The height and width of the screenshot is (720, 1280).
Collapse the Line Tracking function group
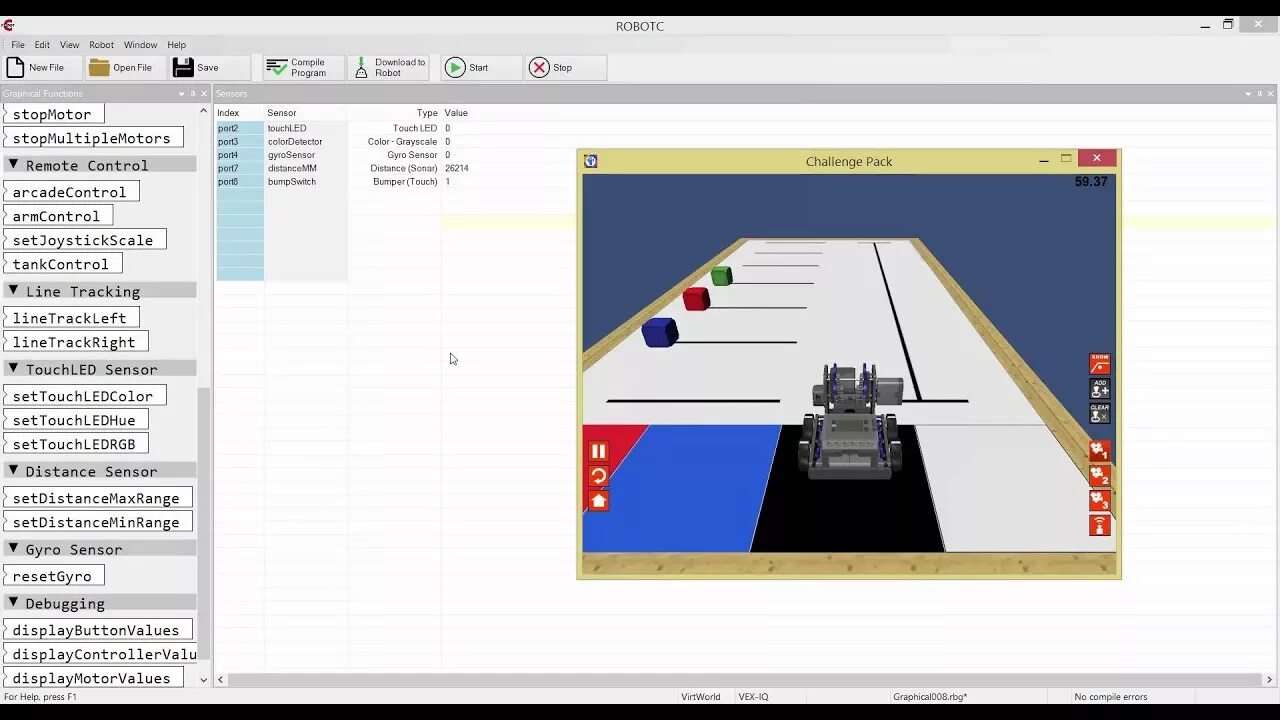tap(14, 291)
